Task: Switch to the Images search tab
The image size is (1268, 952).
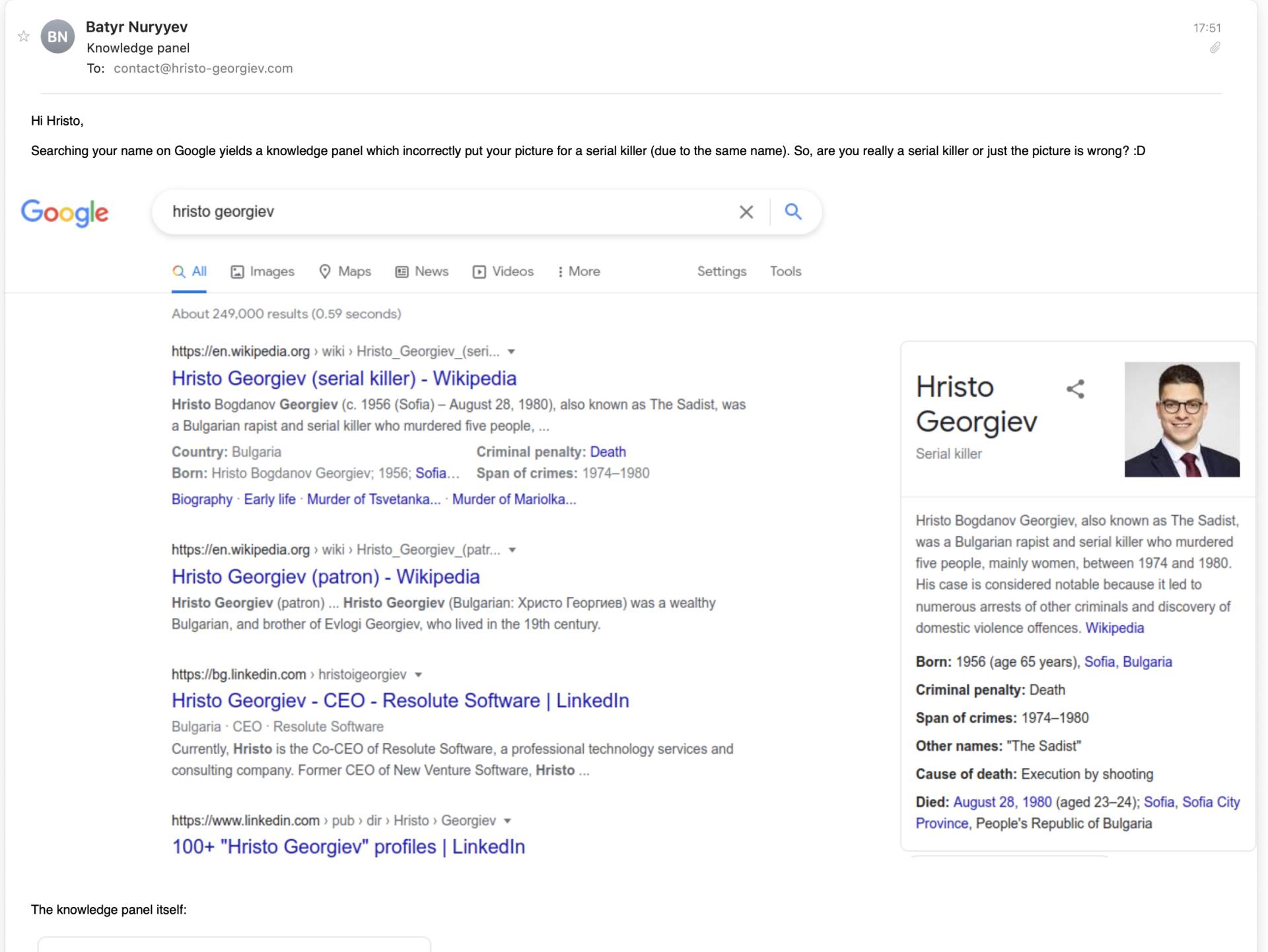Action: 262,271
